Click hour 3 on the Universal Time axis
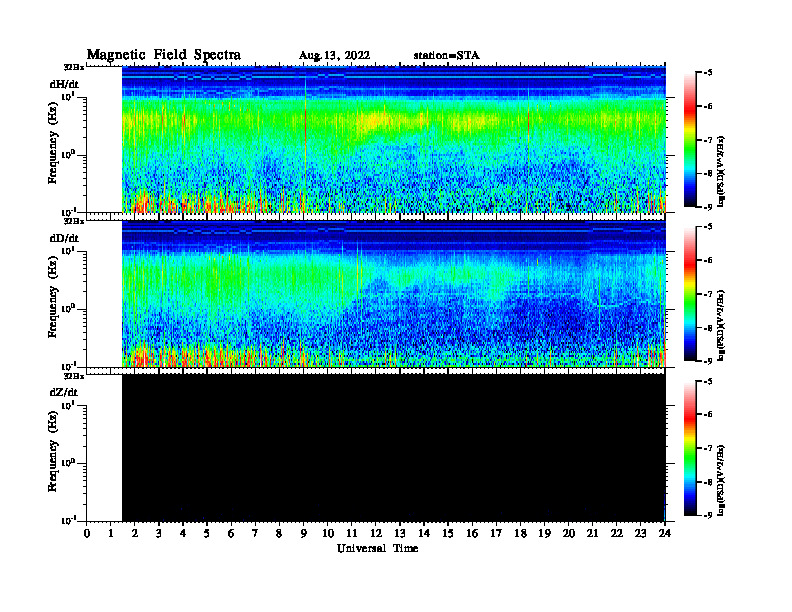Image resolution: width=792 pixels, height=612 pixels. 159,533
